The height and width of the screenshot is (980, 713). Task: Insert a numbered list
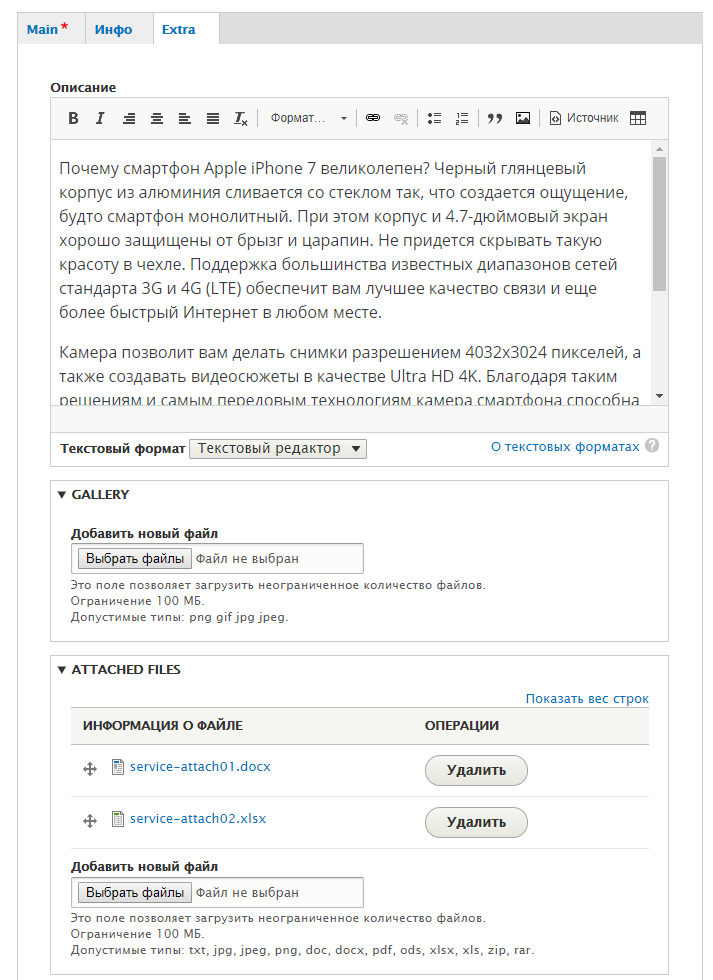(461, 118)
